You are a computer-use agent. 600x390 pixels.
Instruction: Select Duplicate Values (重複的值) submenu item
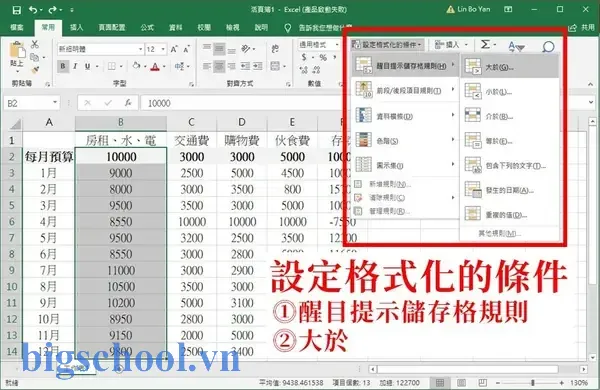click(510, 215)
